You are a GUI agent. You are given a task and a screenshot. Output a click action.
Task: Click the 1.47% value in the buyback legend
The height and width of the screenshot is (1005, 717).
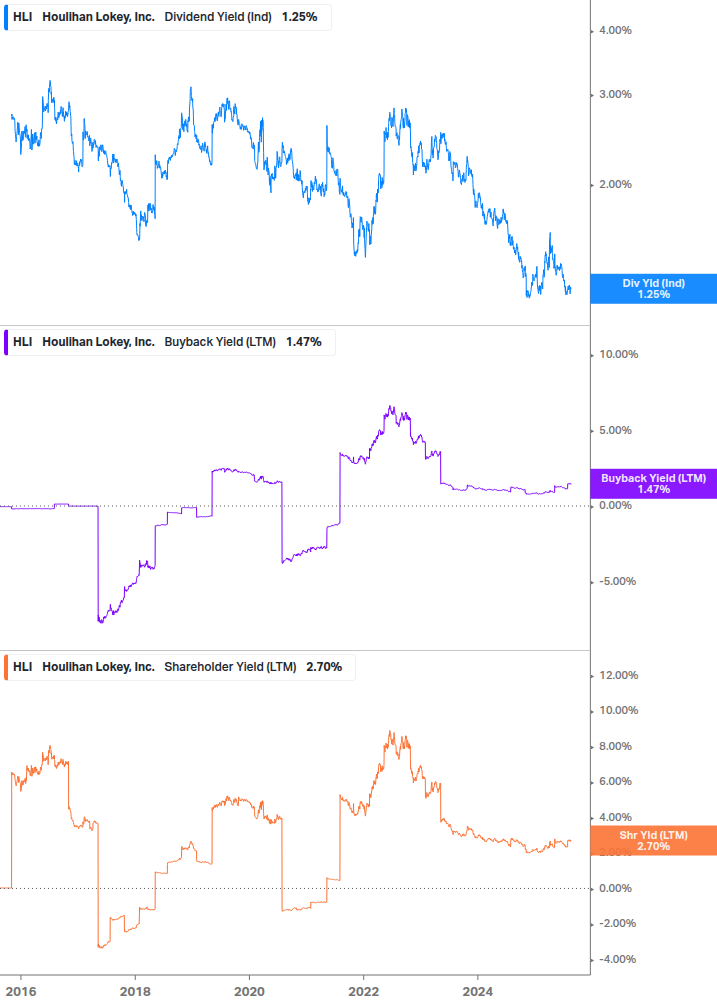pos(304,342)
